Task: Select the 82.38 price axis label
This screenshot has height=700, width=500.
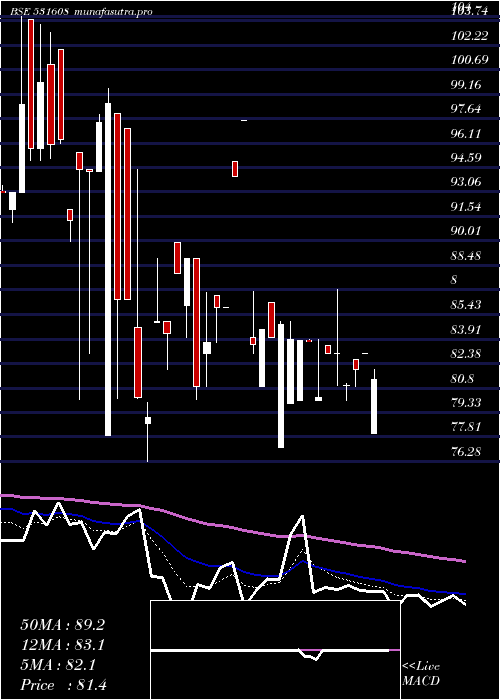Action: [x=467, y=354]
